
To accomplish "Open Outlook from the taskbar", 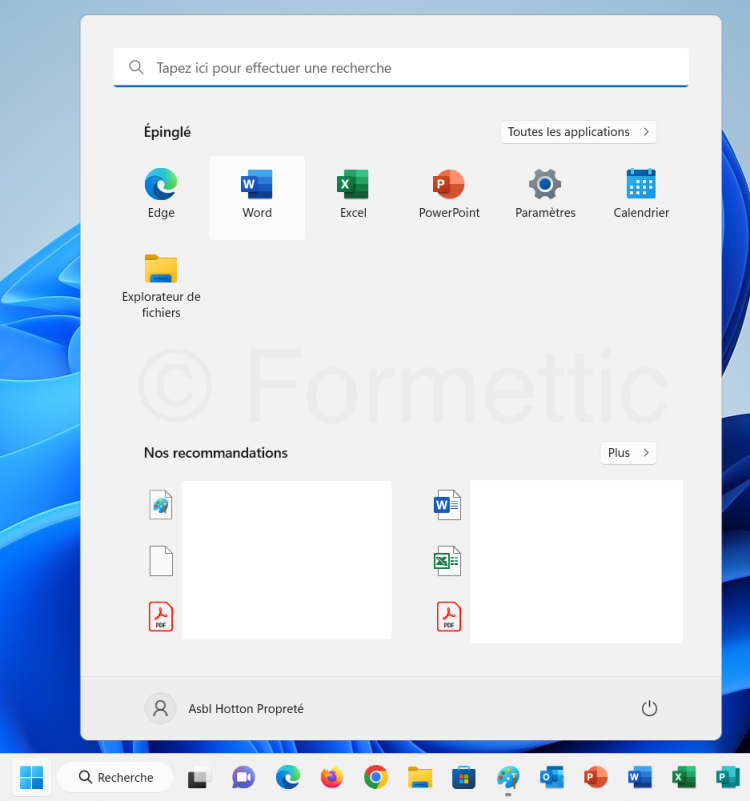I will click(552, 777).
